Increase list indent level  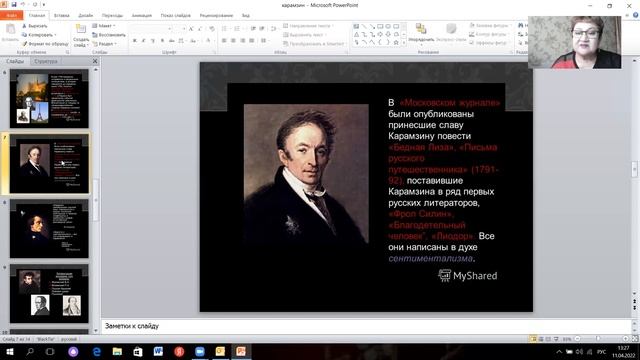[262, 29]
